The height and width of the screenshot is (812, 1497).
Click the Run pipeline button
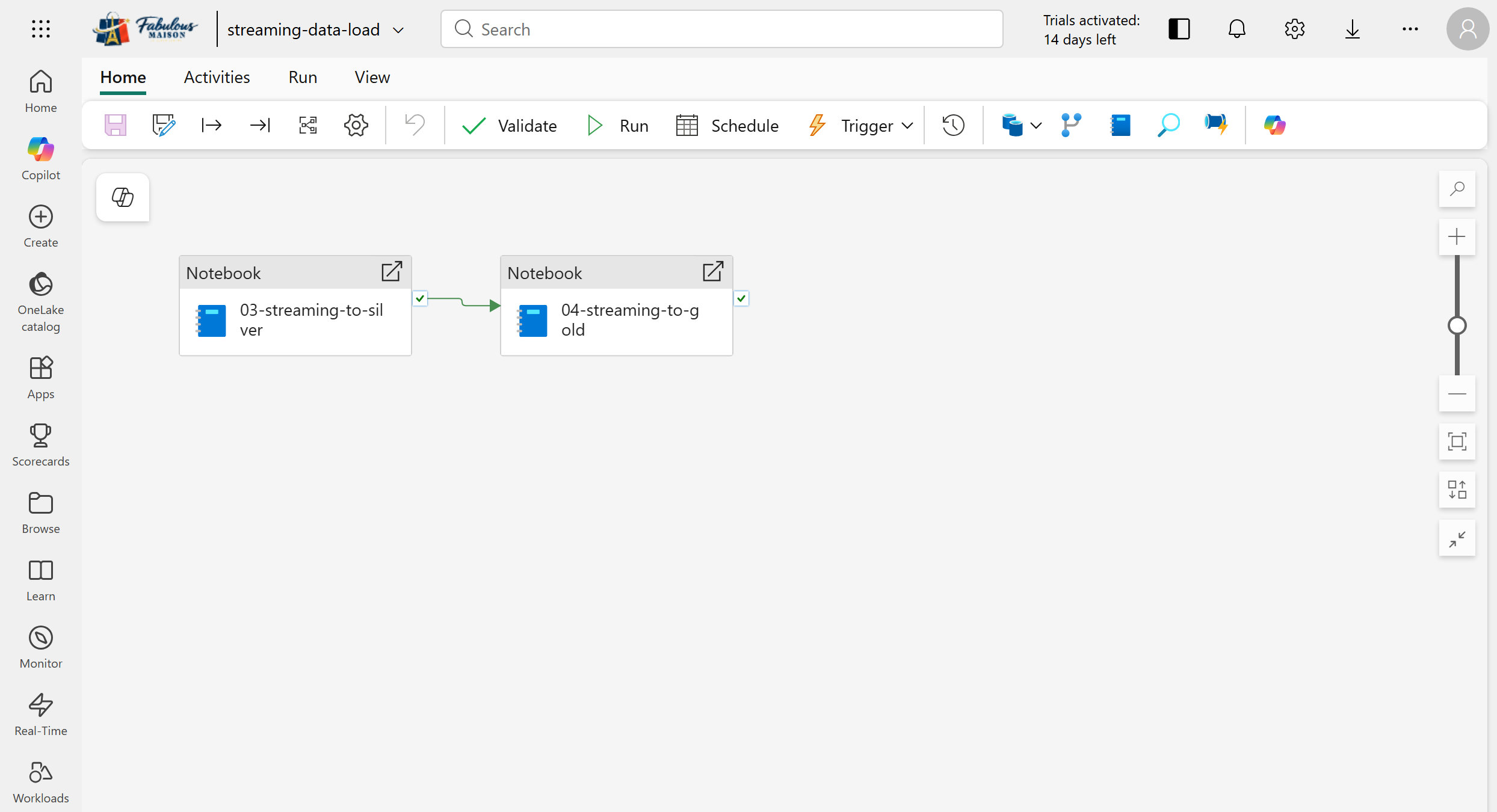point(618,126)
